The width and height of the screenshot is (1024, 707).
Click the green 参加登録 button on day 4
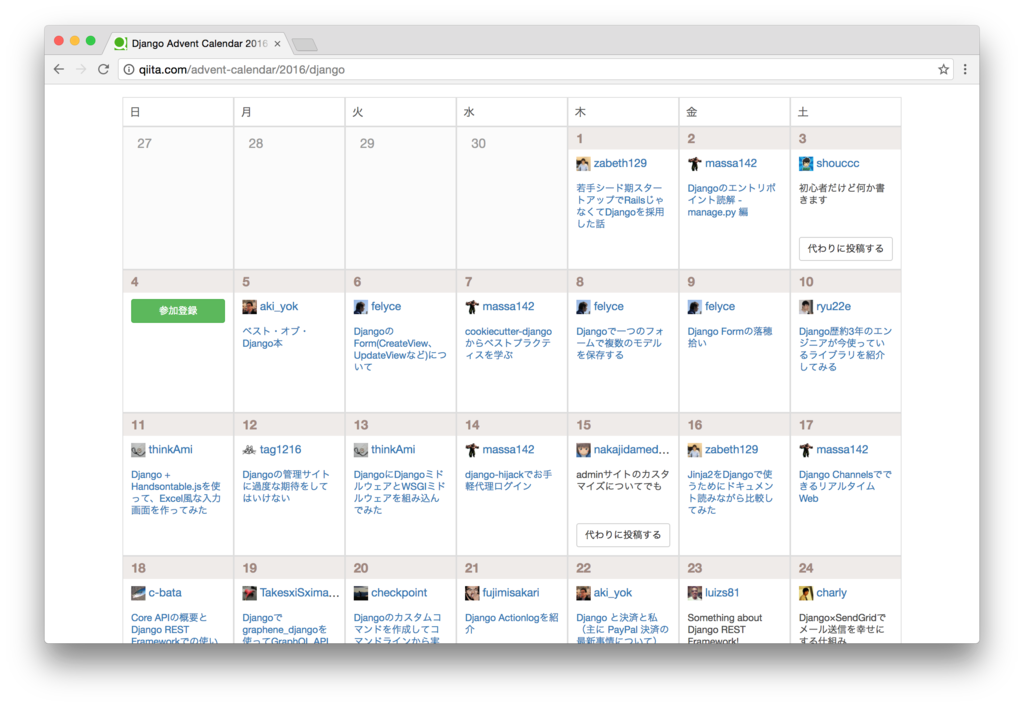[178, 311]
